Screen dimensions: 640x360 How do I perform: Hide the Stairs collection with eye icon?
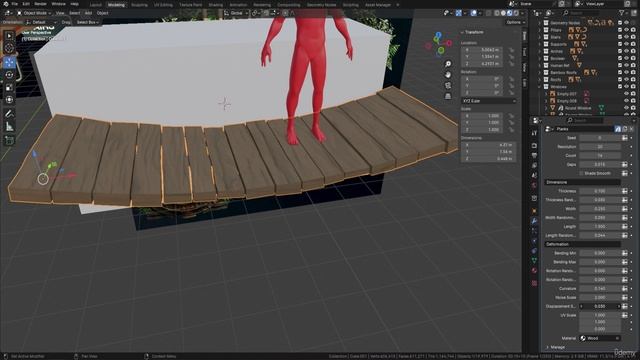coord(627,37)
